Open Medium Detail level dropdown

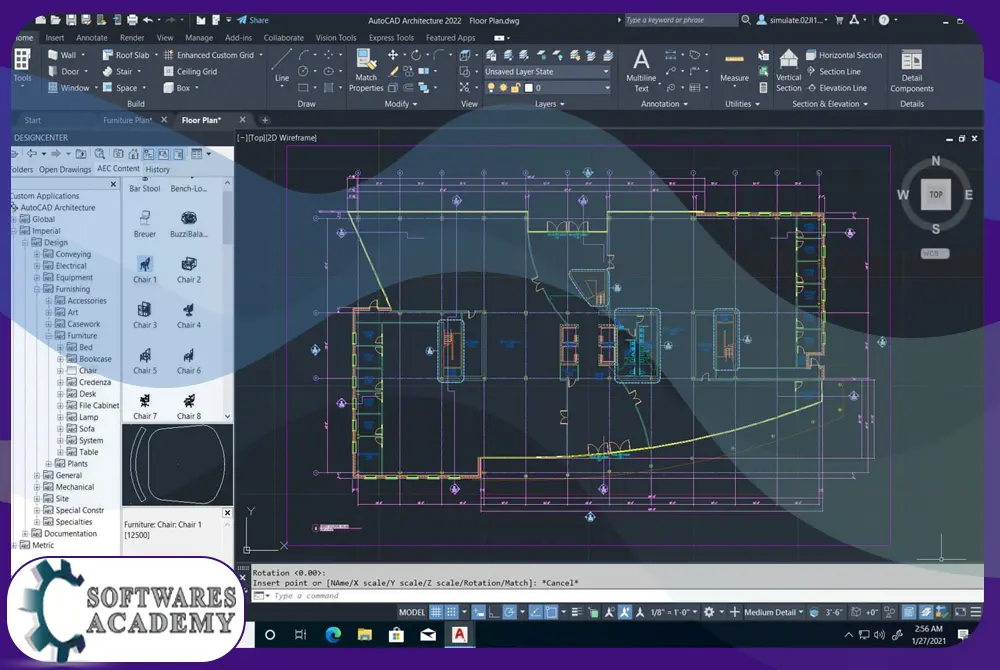tap(774, 612)
